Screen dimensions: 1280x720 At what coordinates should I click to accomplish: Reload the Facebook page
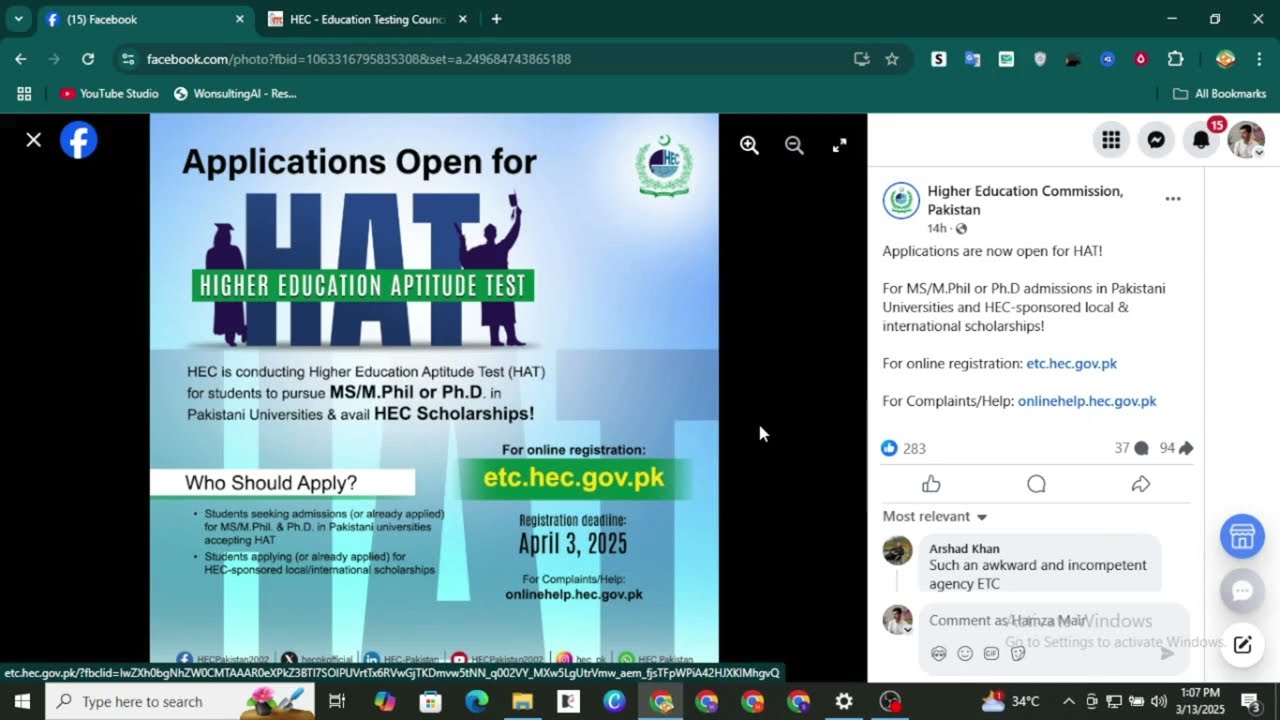coord(88,59)
